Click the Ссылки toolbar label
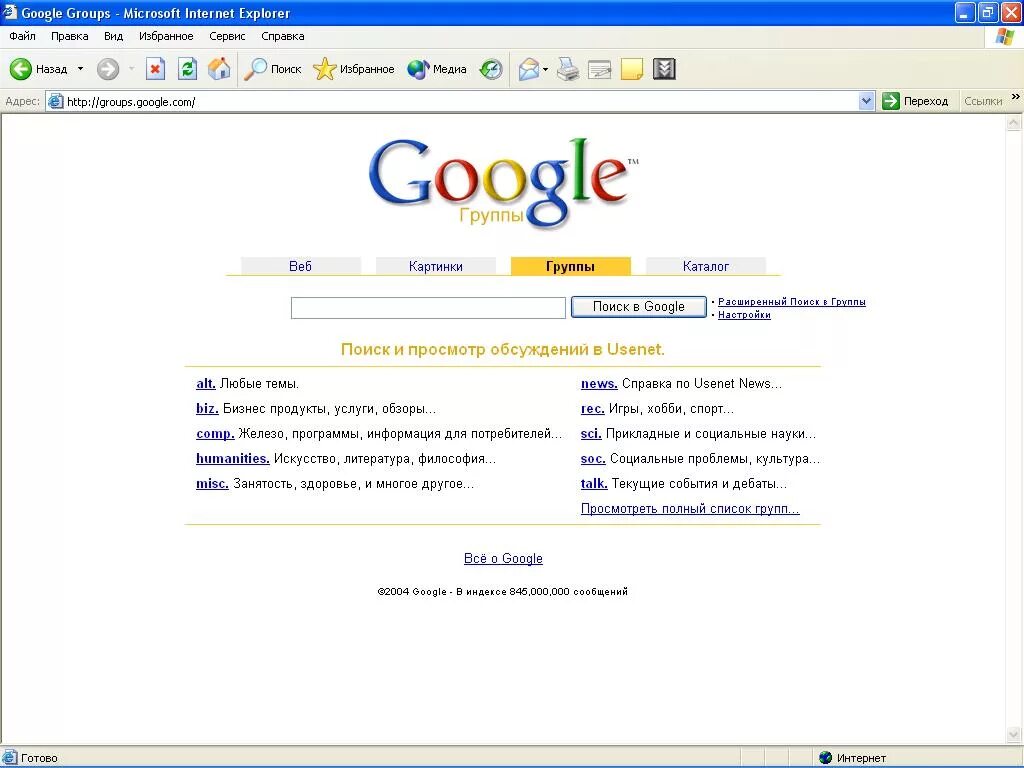Viewport: 1024px width, 768px height. tap(983, 101)
